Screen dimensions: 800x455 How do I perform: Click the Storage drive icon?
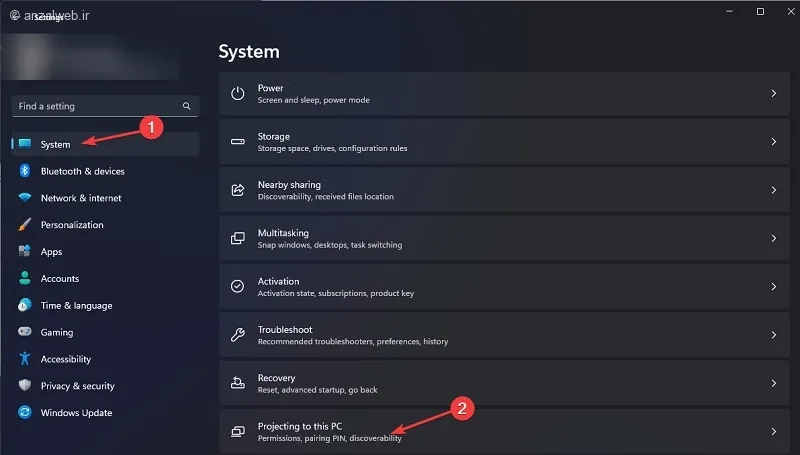pyautogui.click(x=237, y=142)
